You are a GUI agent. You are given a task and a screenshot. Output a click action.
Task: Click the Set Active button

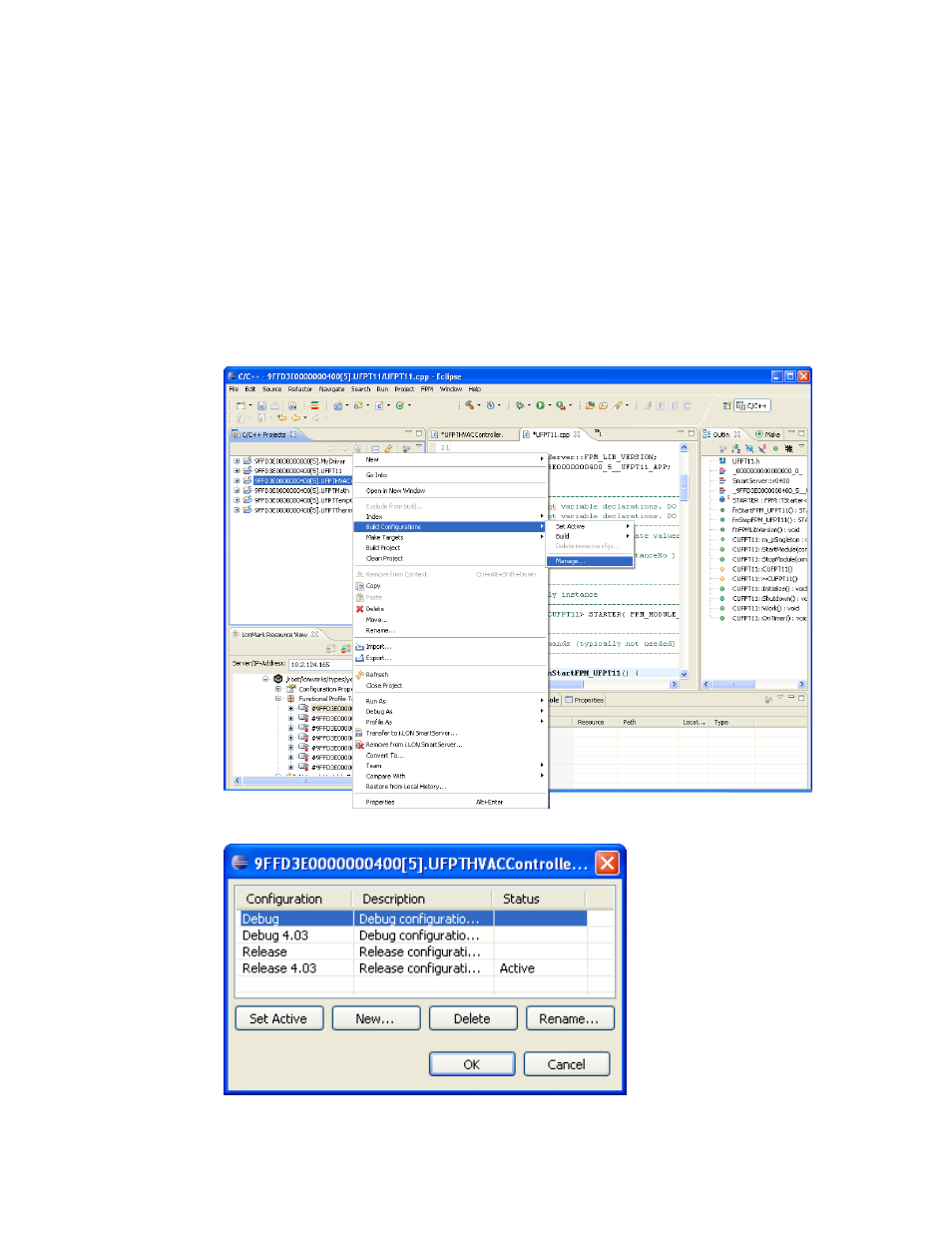pos(278,1018)
